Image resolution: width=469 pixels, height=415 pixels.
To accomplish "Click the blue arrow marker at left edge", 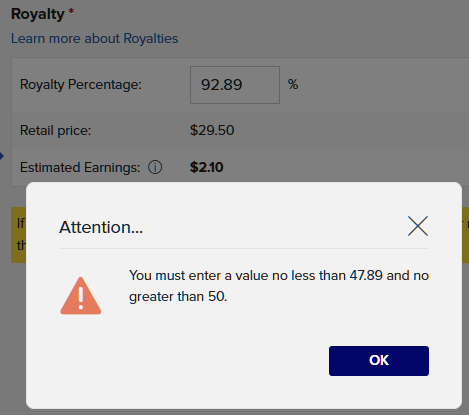I will pyautogui.click(x=2, y=156).
